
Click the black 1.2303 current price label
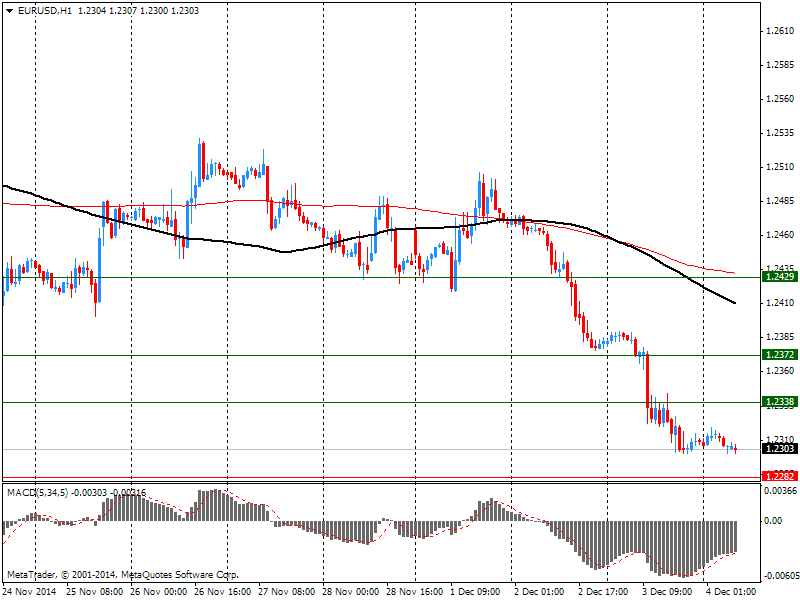780,448
